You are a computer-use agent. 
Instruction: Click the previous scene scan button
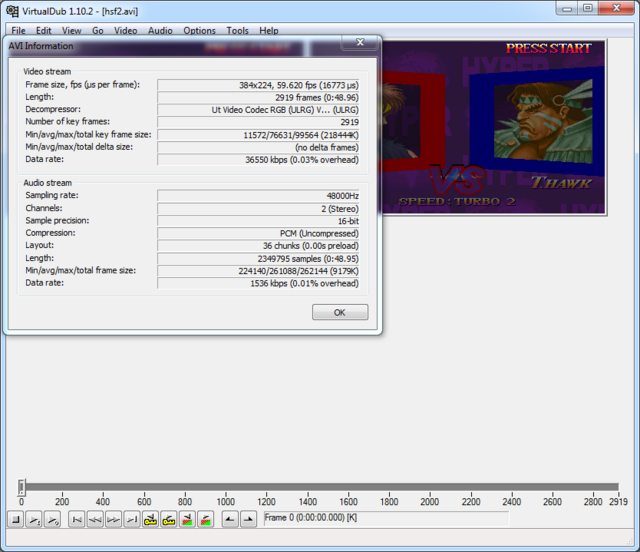[187, 519]
